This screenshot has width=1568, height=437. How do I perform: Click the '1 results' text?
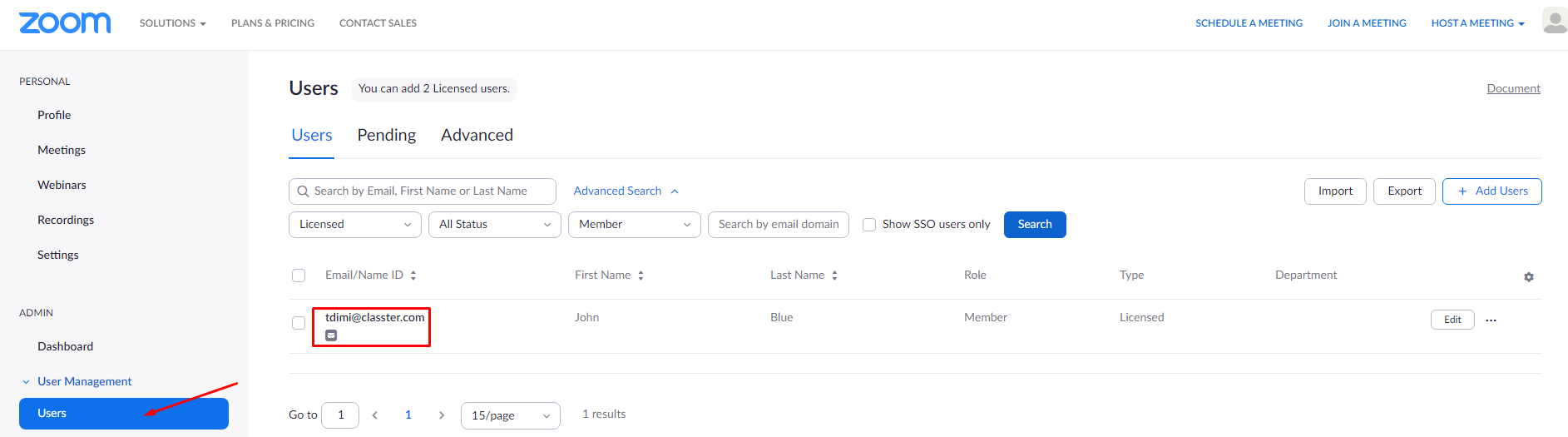[604, 415]
